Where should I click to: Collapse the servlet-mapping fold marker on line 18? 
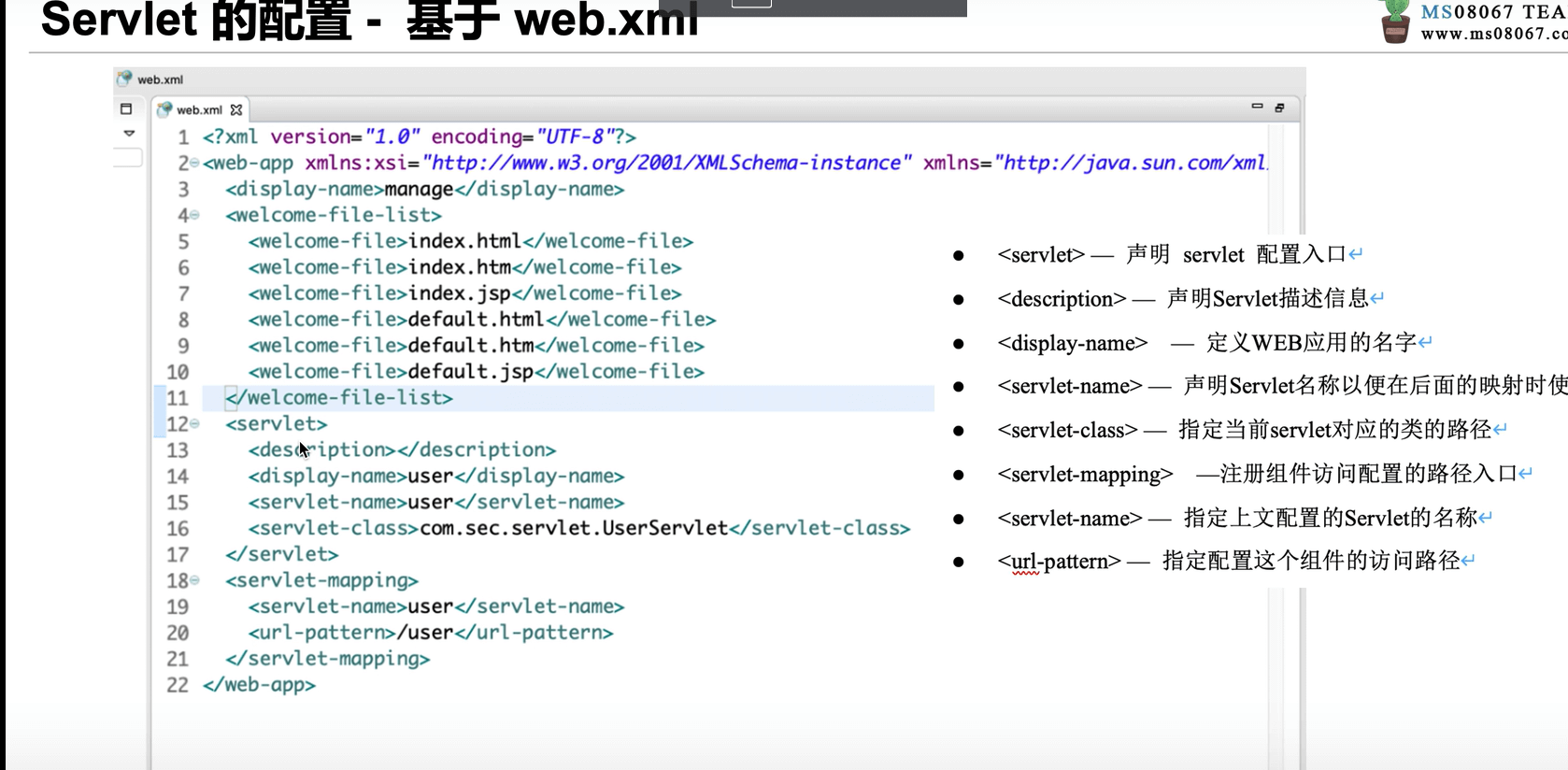pos(194,580)
